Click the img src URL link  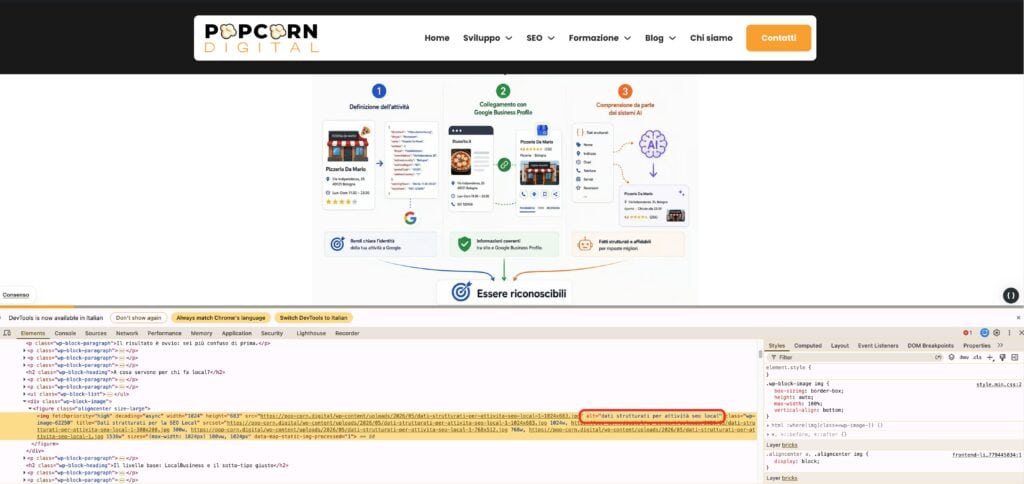[x=419, y=415]
